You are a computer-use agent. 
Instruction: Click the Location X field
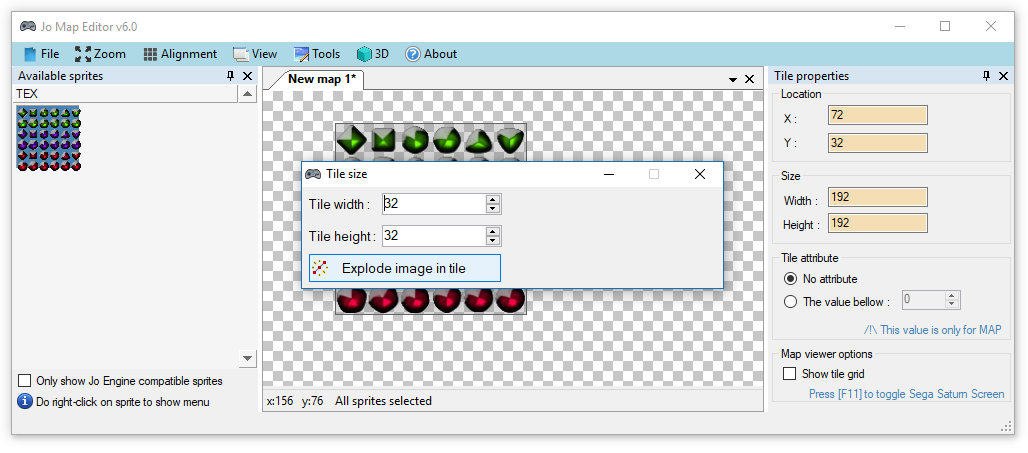(878, 115)
